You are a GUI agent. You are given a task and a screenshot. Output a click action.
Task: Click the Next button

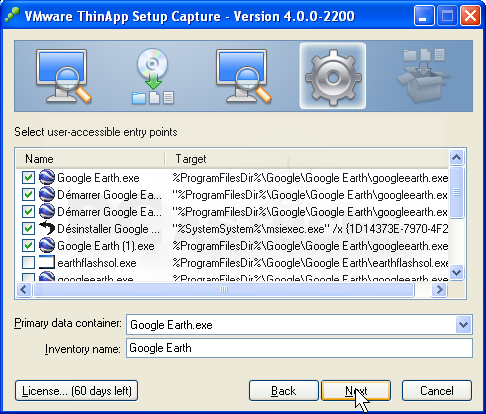(356, 390)
